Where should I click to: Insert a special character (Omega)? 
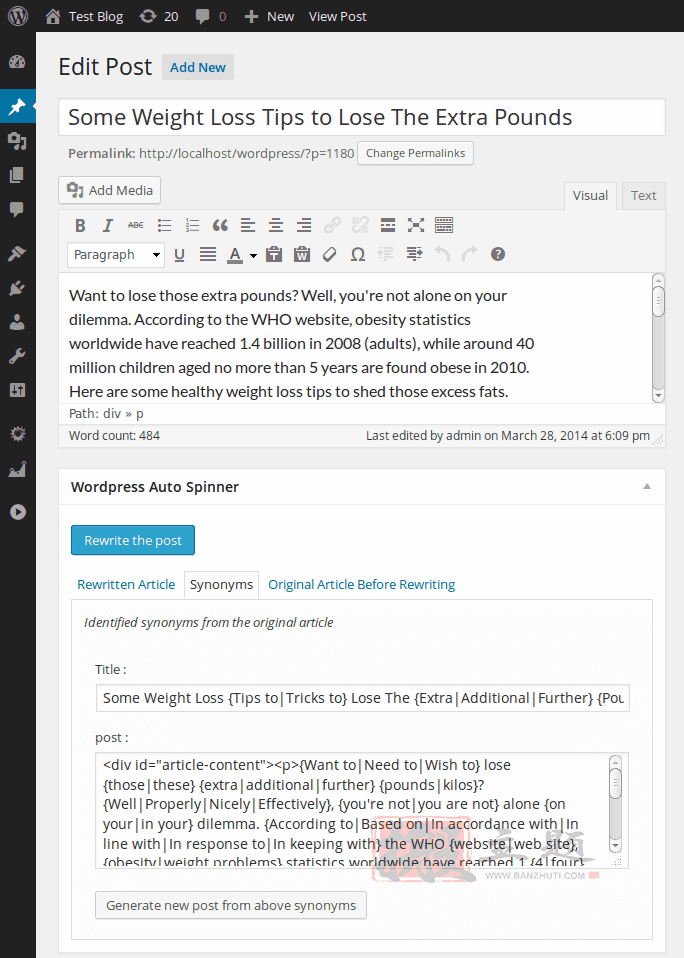358,255
